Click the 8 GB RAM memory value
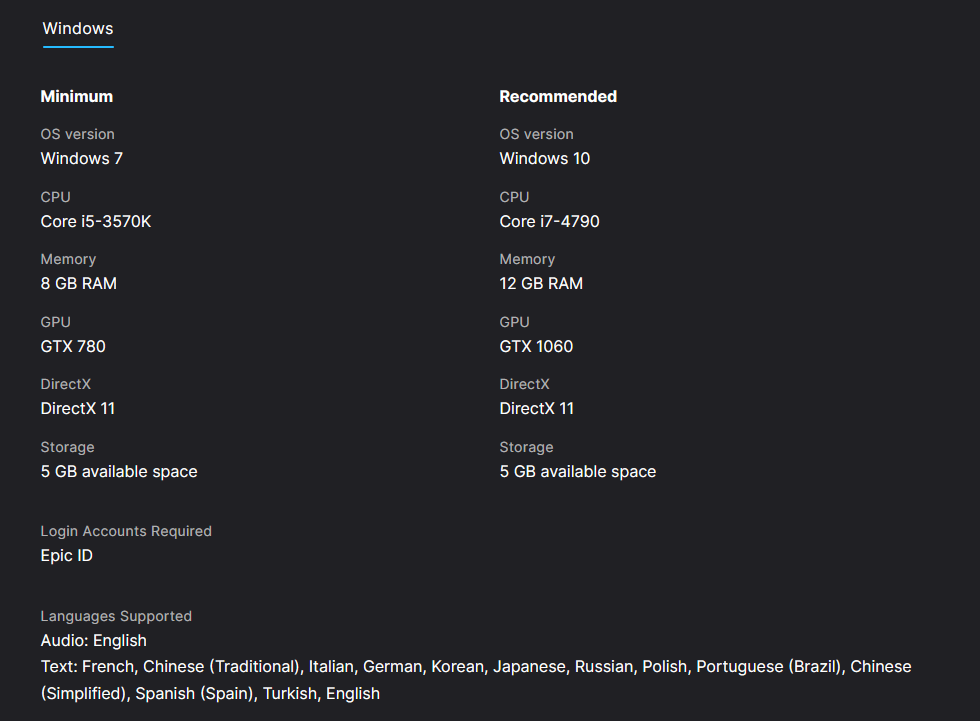The image size is (980, 721). point(79,283)
